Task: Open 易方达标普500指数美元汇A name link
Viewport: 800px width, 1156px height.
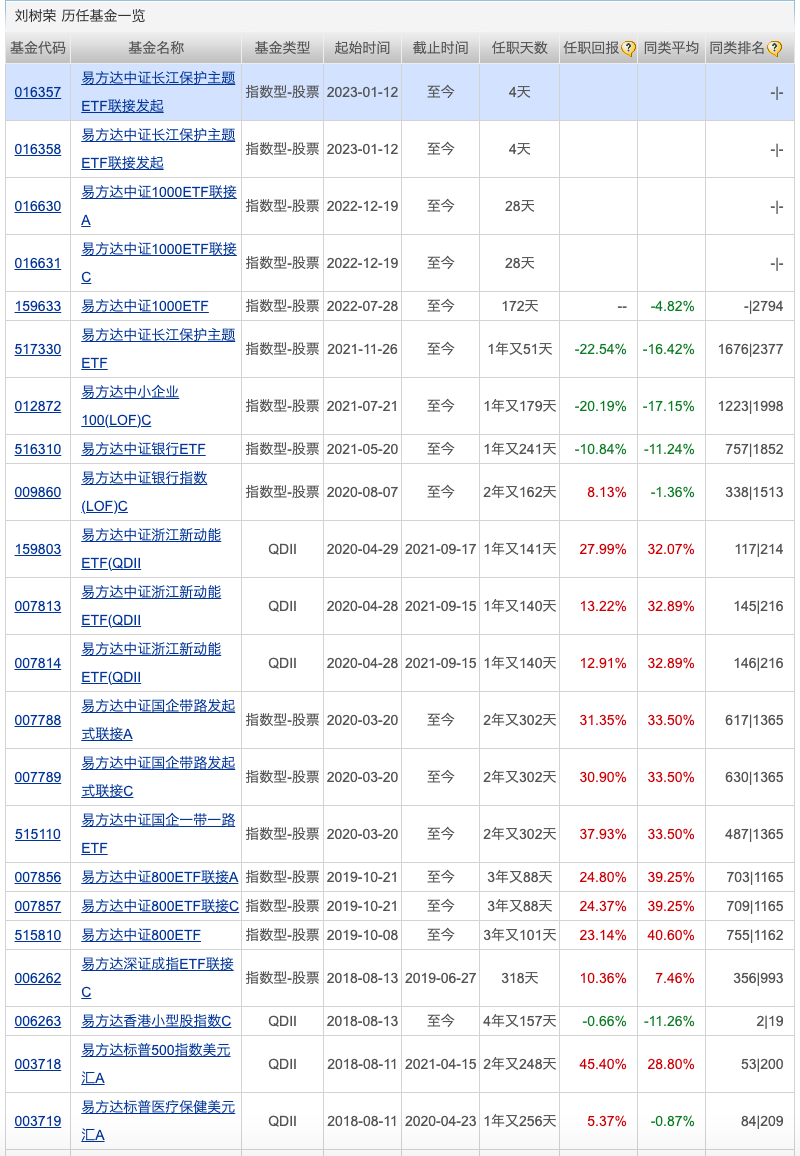Action: pyautogui.click(x=156, y=1065)
